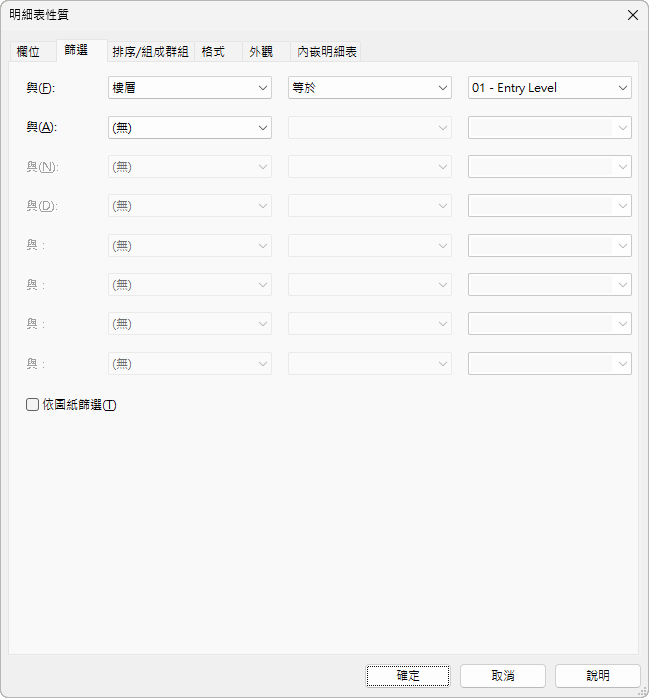Click the 01 - Entry Level chevron icon
This screenshot has width=649, height=698.
coord(623,88)
